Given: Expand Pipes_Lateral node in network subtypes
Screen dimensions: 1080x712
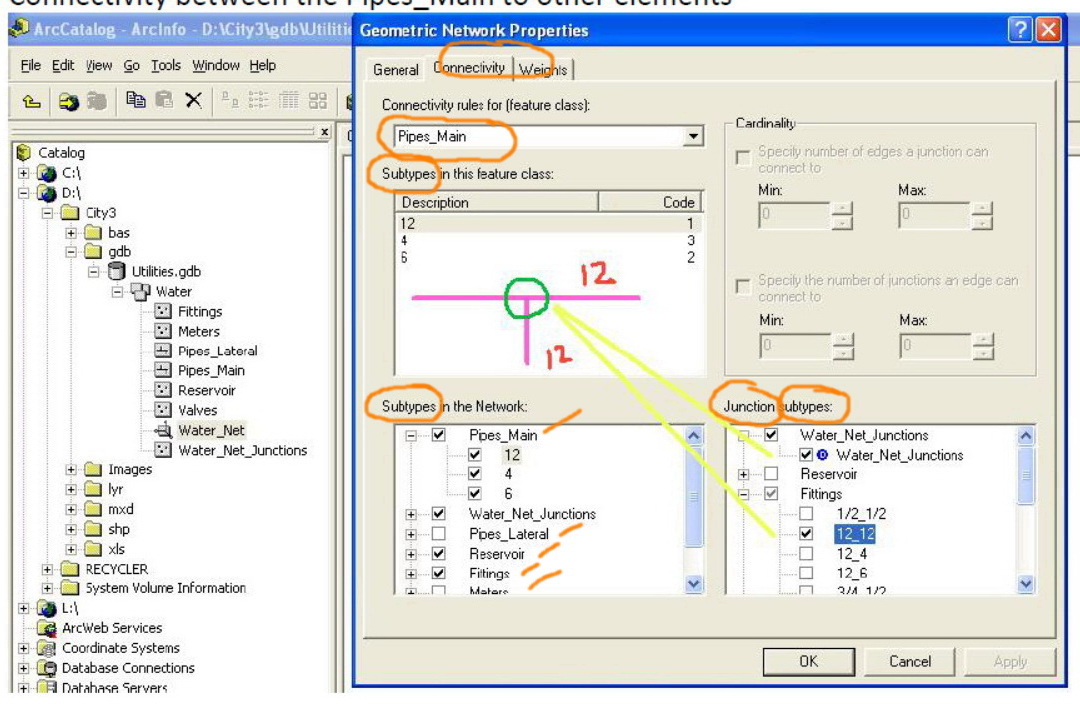Looking at the screenshot, I should coord(411,534).
